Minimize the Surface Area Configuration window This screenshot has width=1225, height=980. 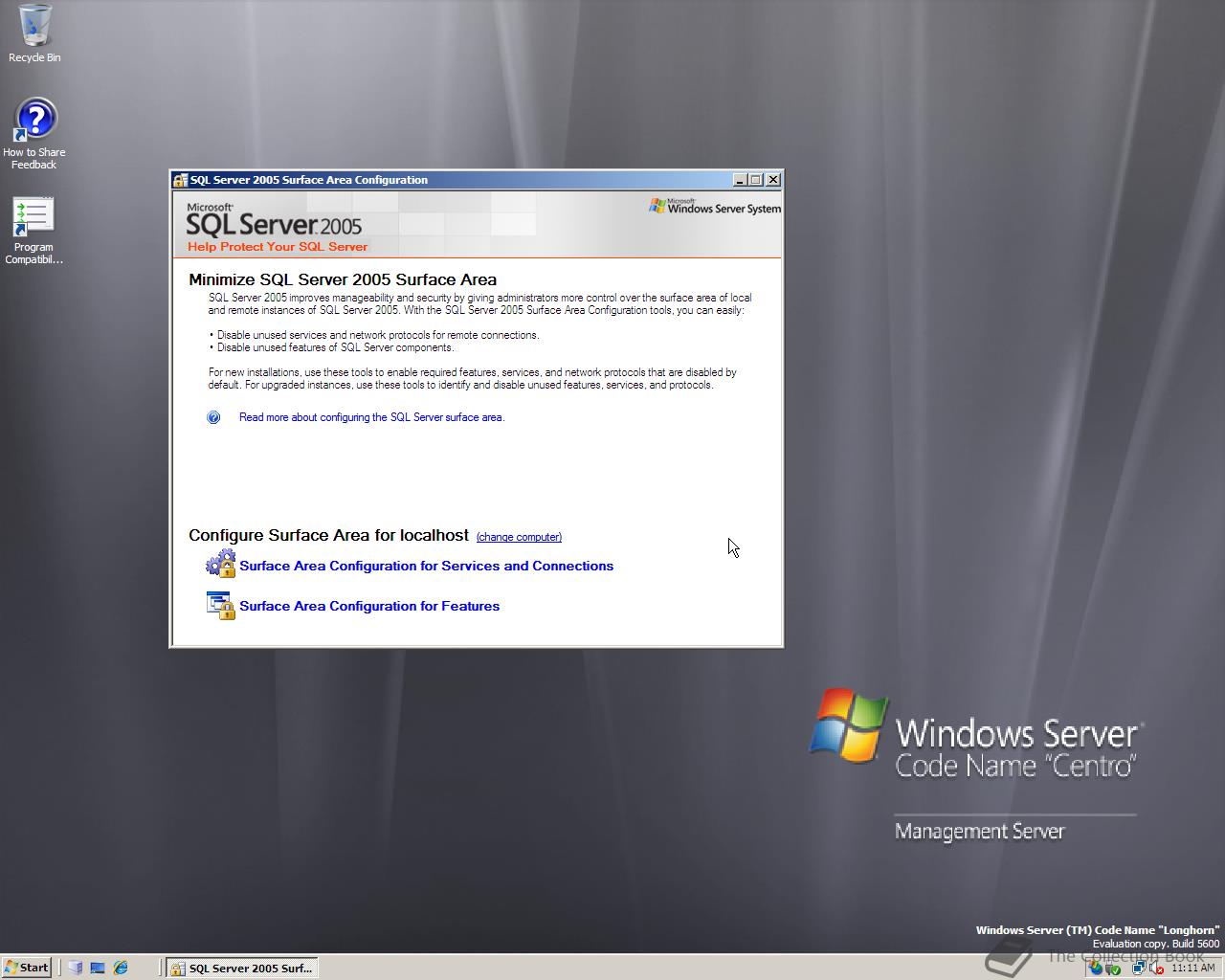(x=740, y=180)
